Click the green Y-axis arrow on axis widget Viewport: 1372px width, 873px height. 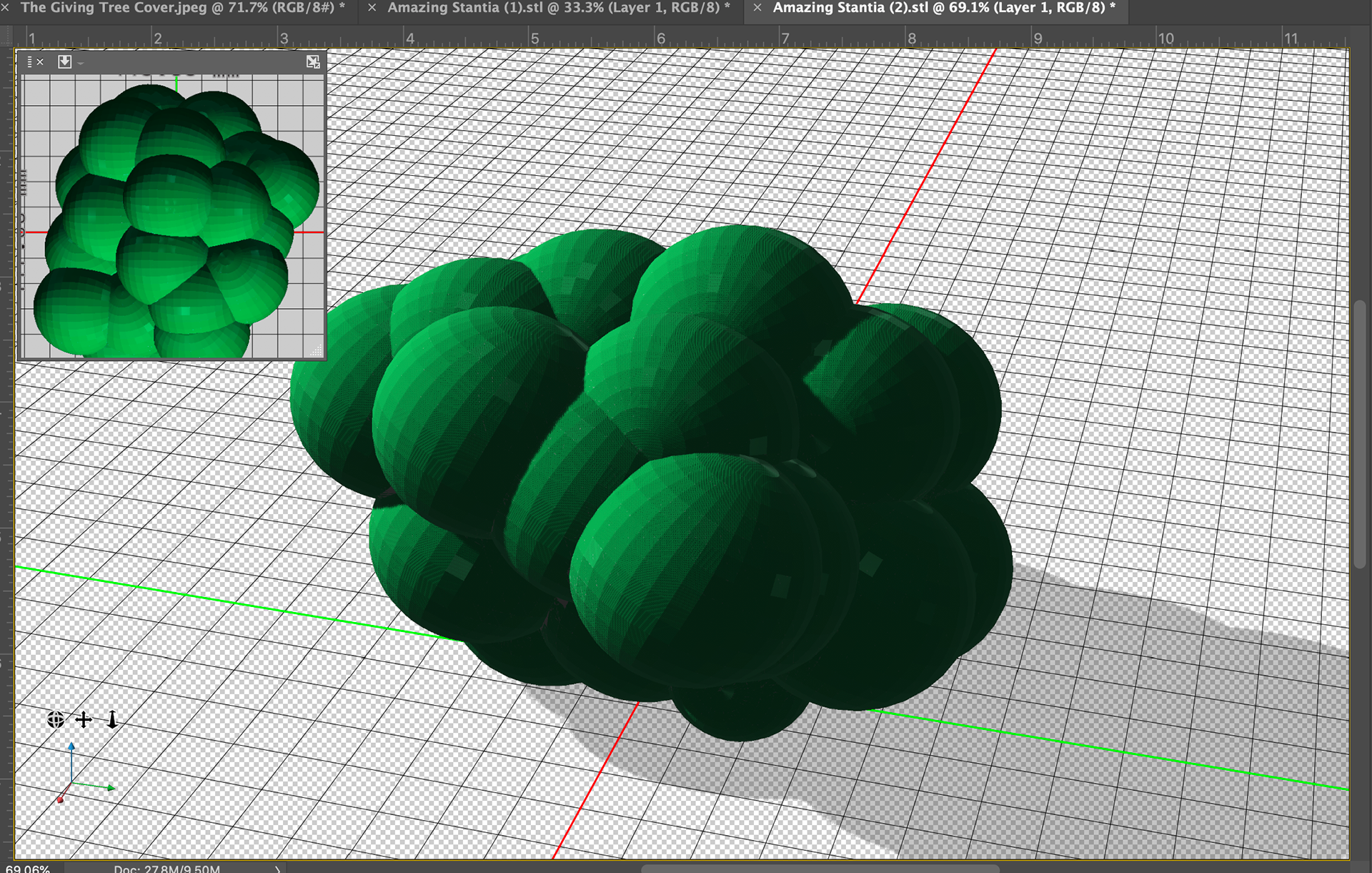tap(111, 788)
